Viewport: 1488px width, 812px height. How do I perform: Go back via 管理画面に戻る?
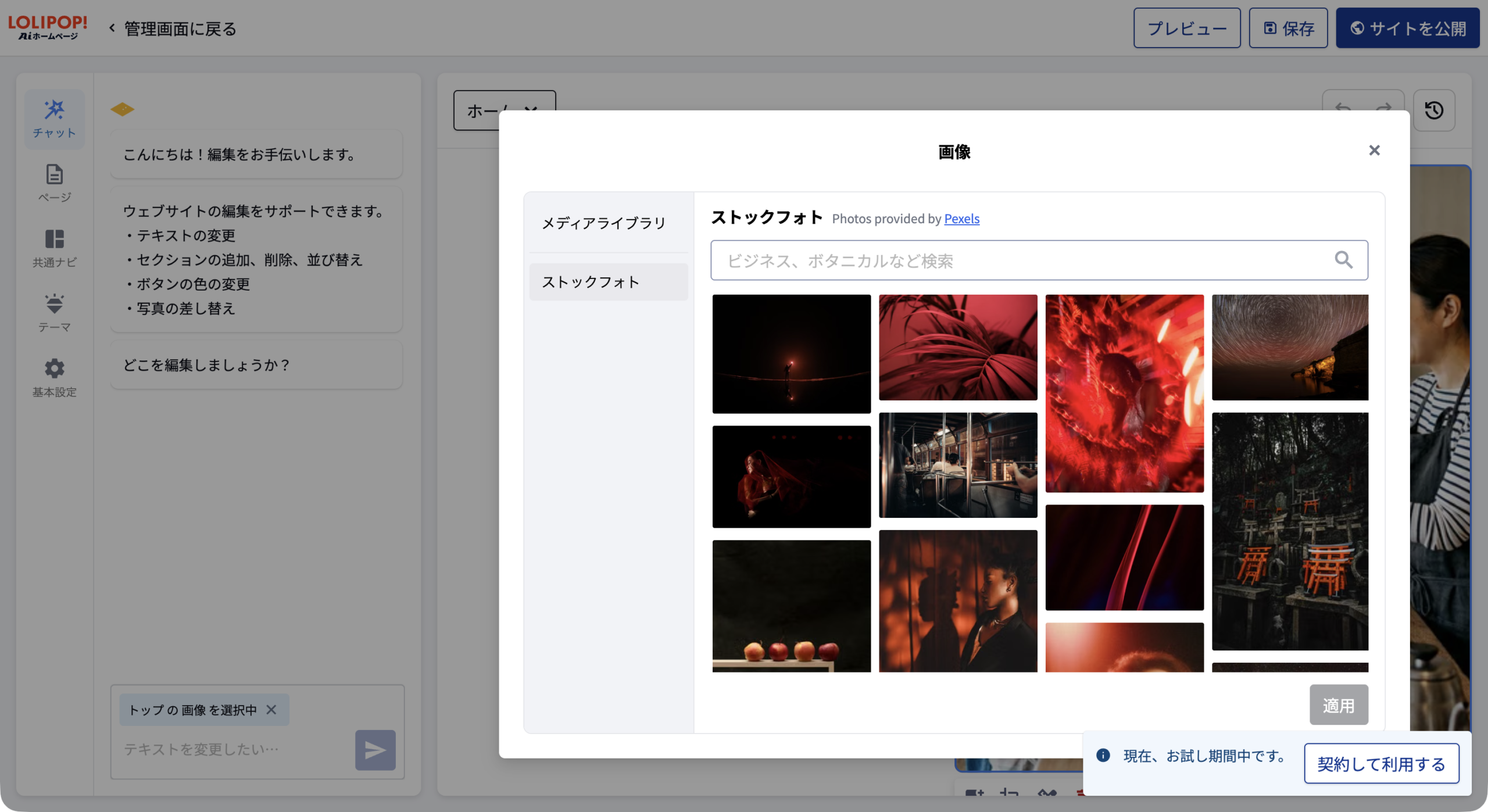173,28
